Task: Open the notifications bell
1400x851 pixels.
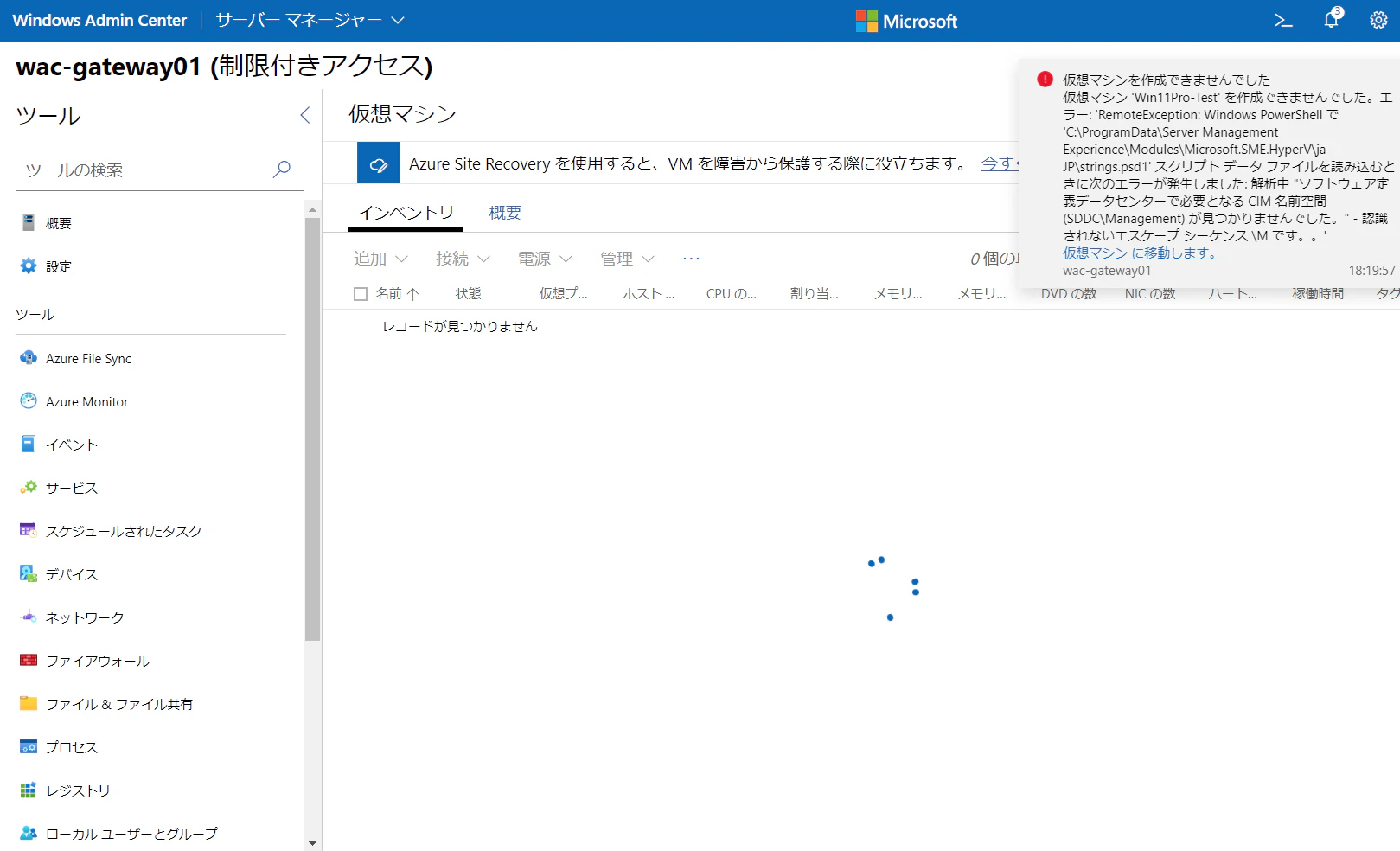Action: [1332, 19]
